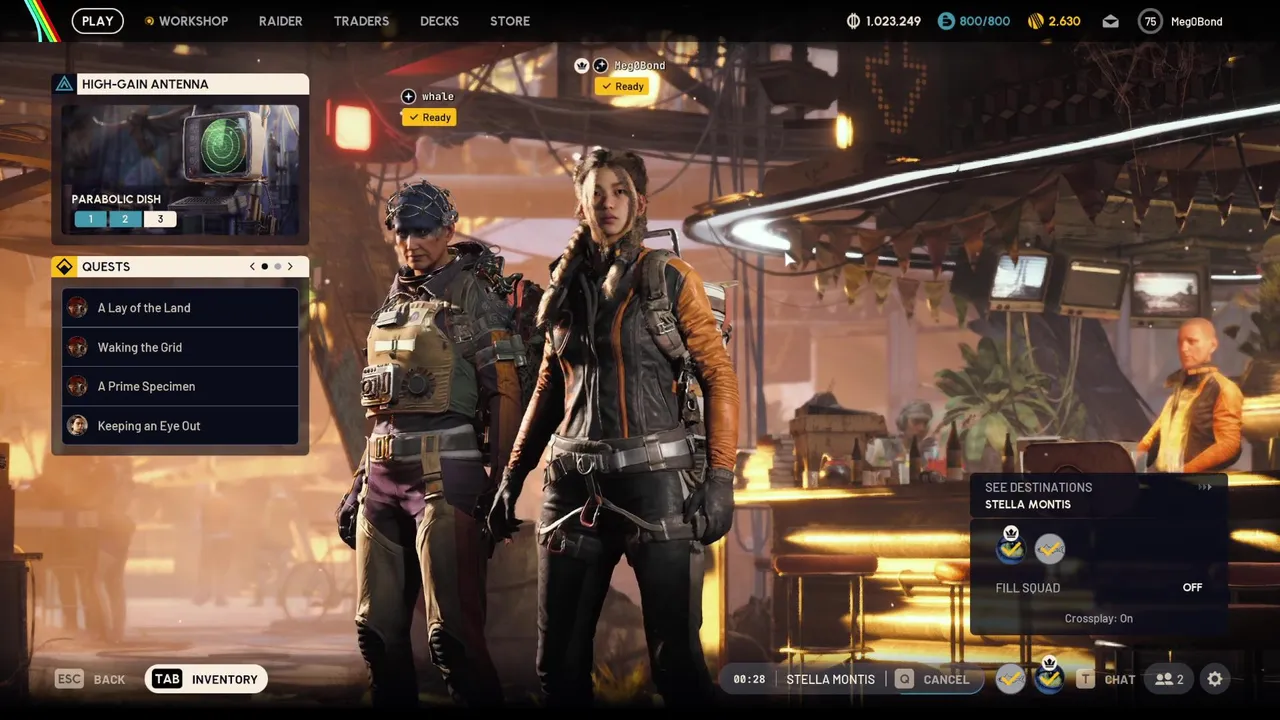
Task: Click the A Lay of the Land quest-giver portrait
Action: [x=77, y=308]
